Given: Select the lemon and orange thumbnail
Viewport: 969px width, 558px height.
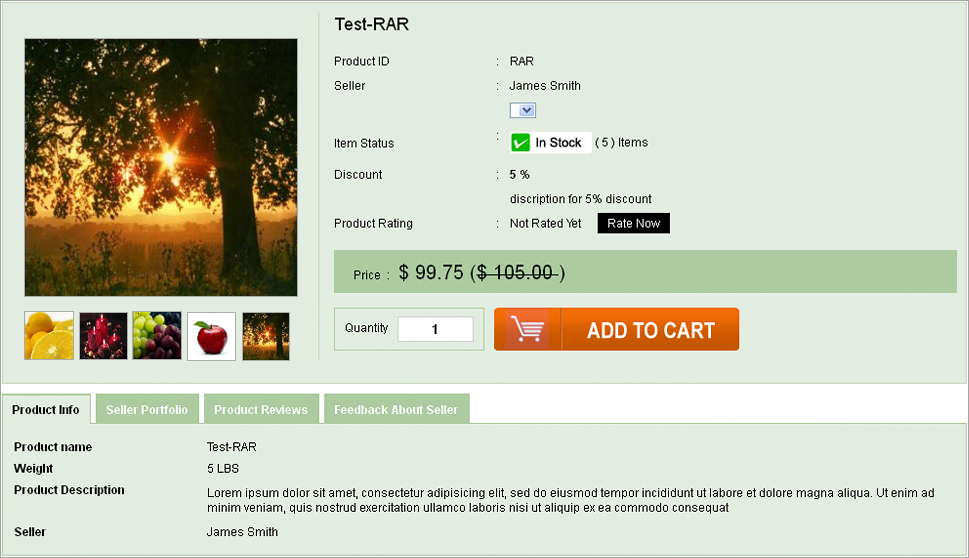Looking at the screenshot, I should [x=49, y=336].
